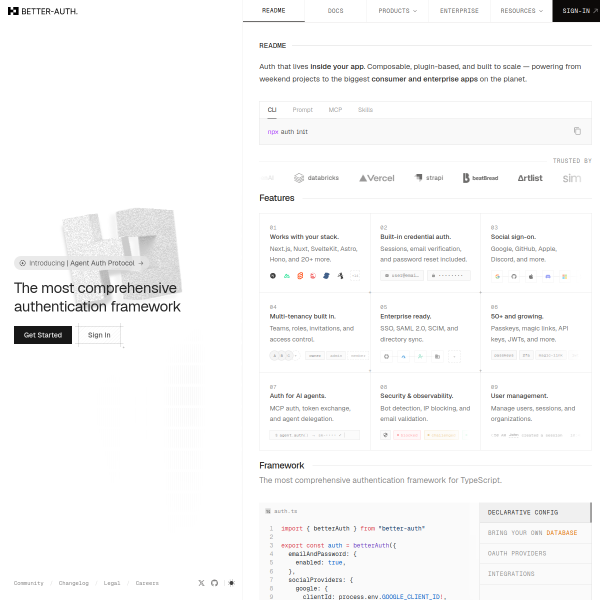Click the Discord social sign-on icon

[x=548, y=276]
